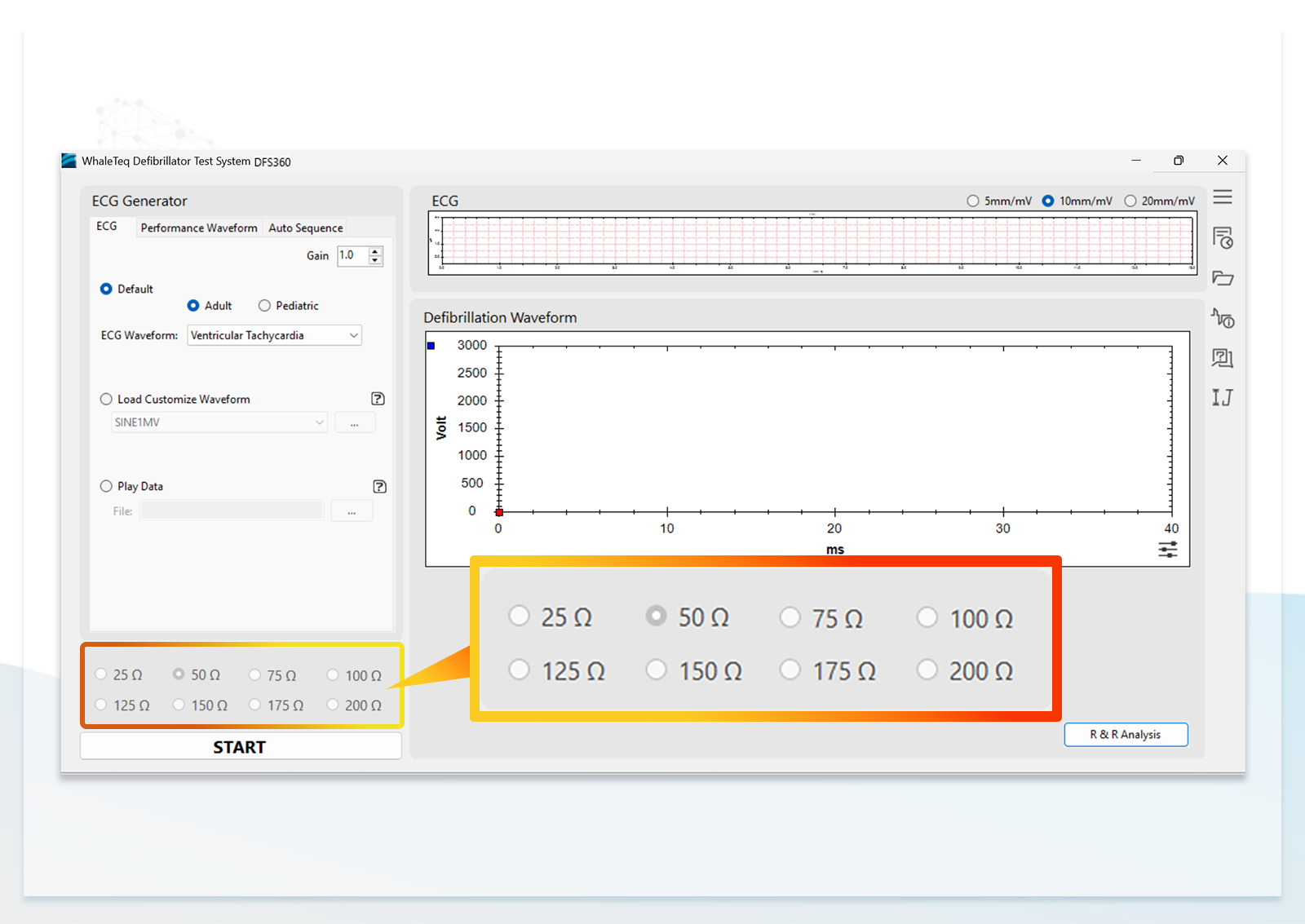Click the START button

(x=241, y=746)
